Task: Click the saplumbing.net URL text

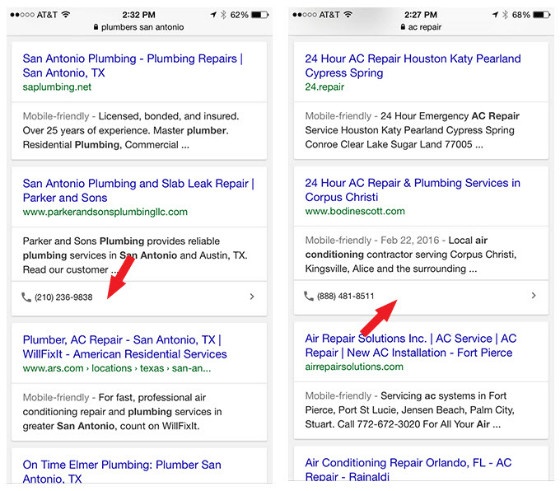Action: tap(57, 87)
